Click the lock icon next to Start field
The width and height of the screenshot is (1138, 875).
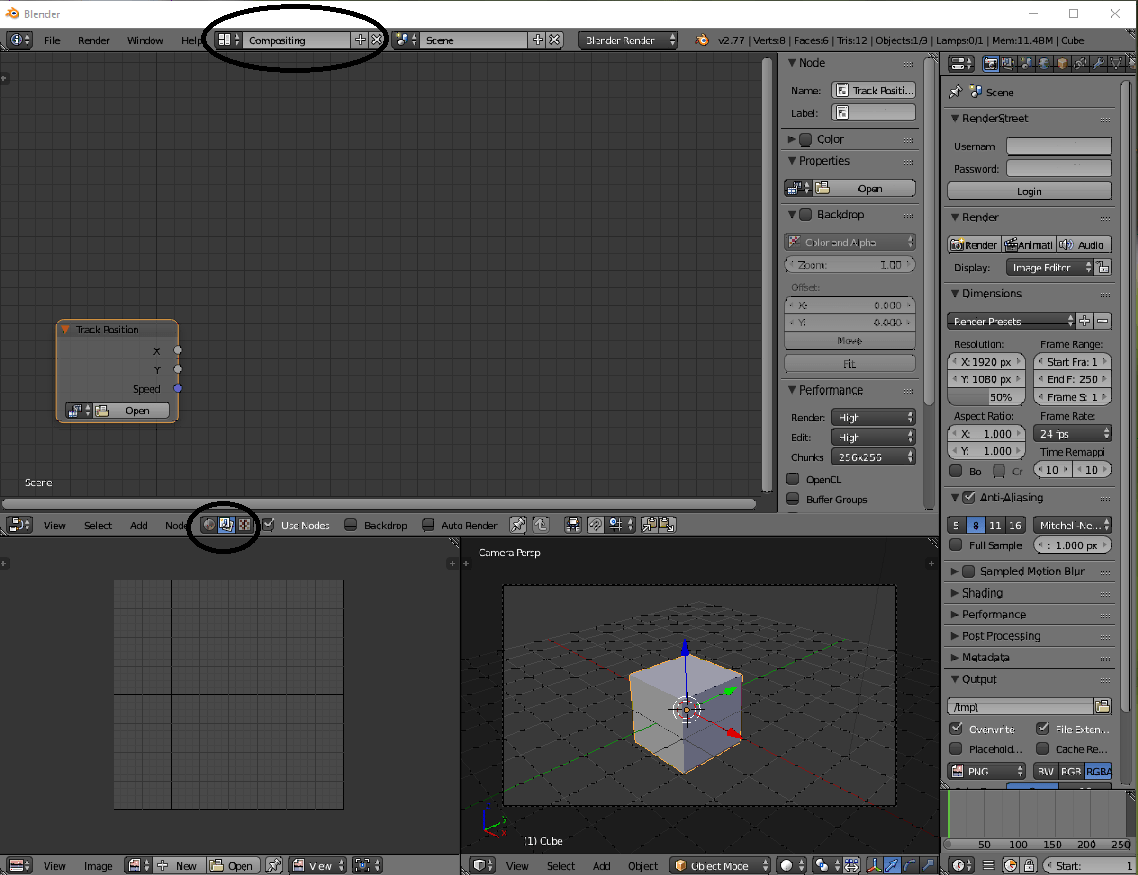(x=1029, y=864)
